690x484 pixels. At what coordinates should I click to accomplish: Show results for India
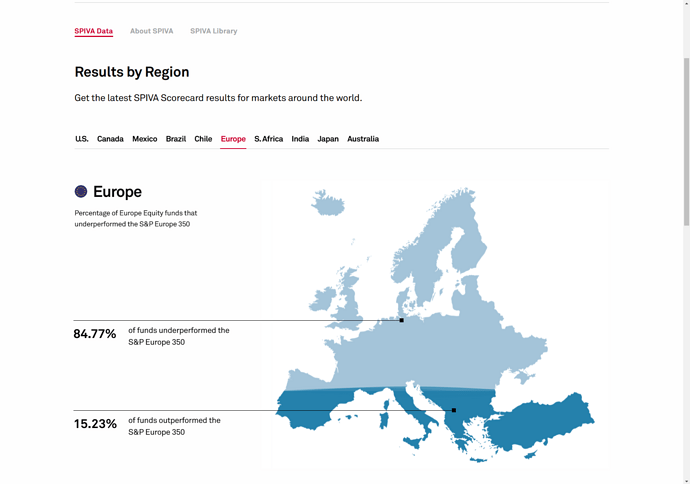coord(300,139)
